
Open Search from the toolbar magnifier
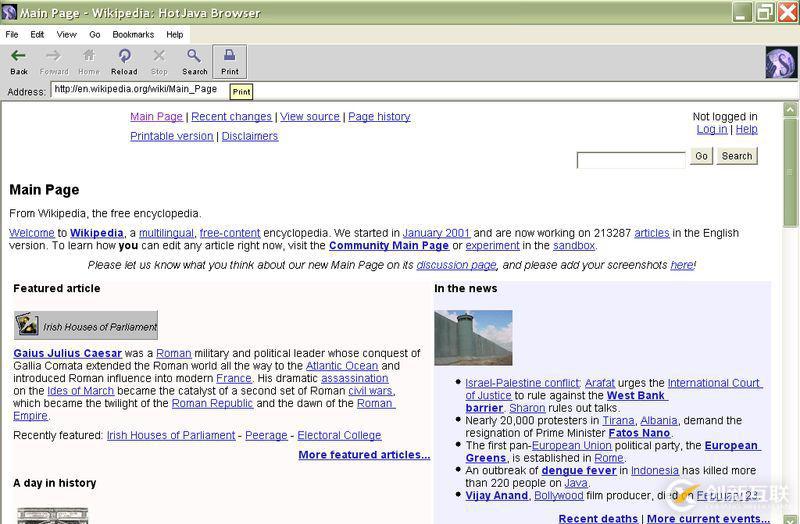click(x=194, y=62)
